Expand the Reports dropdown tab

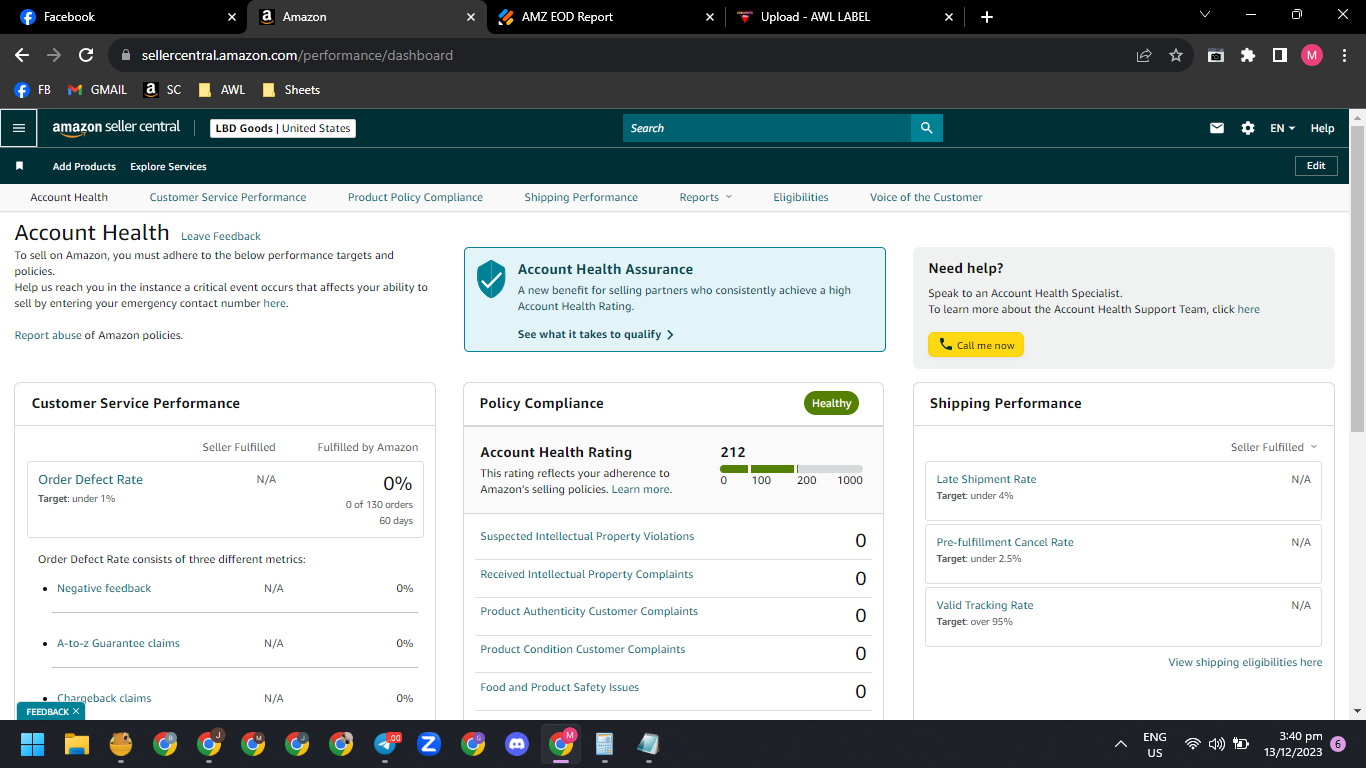pos(706,197)
